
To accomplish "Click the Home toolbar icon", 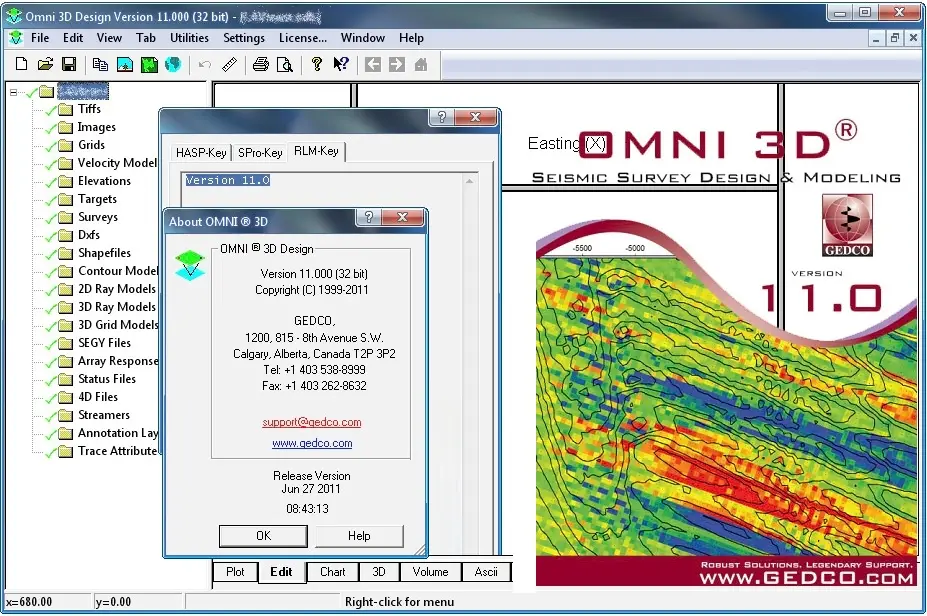I will coord(421,64).
